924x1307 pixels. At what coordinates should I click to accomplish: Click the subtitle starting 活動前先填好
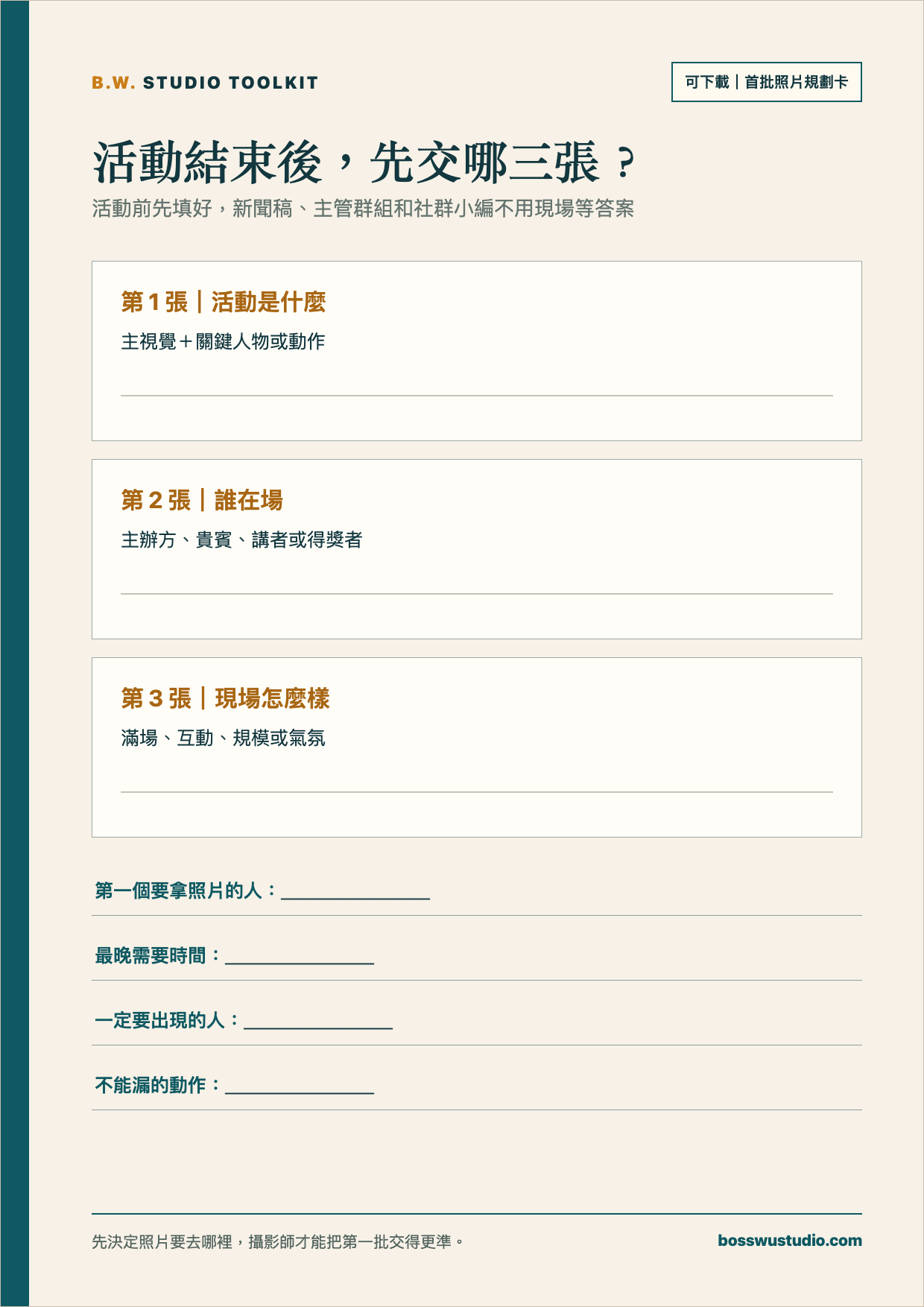click(x=363, y=209)
